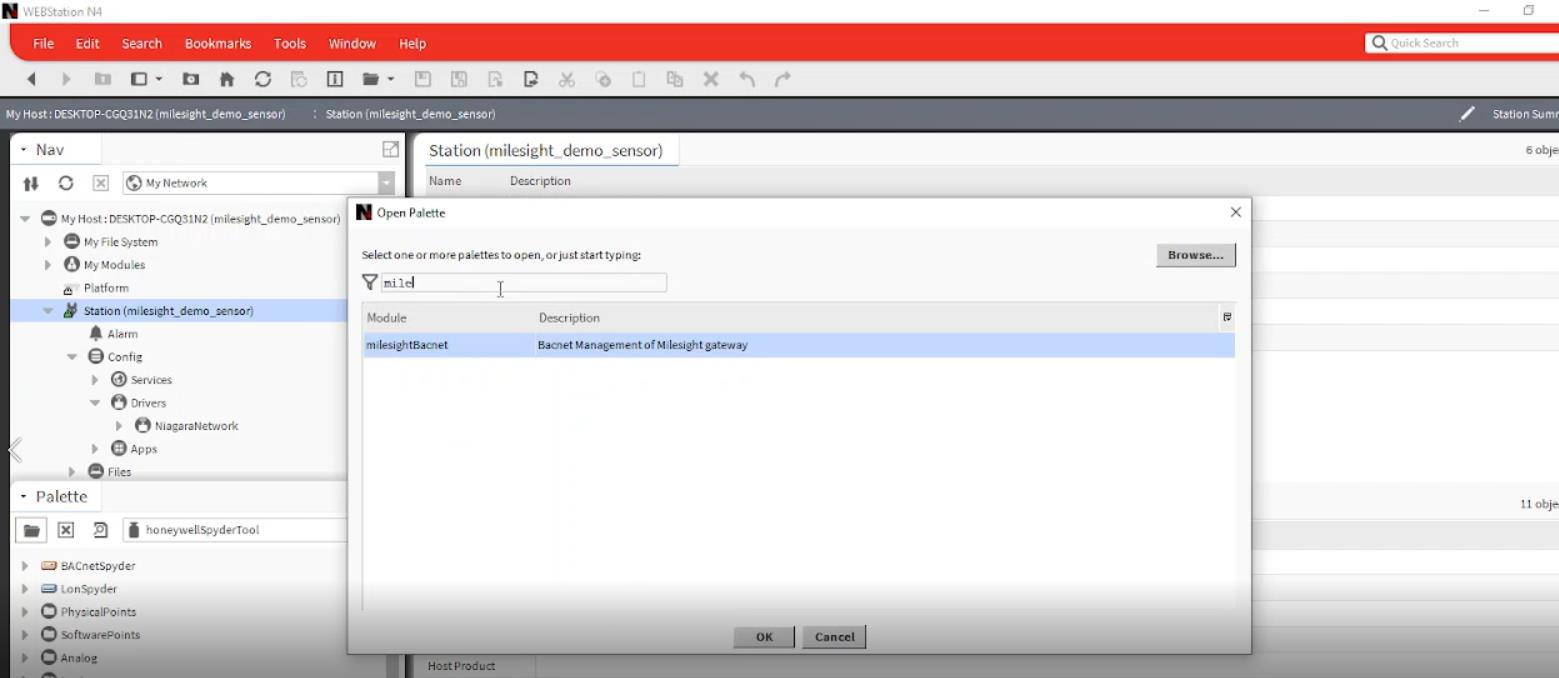The height and width of the screenshot is (678, 1559).
Task: Expand the LonSpyder palette node
Action: point(25,589)
